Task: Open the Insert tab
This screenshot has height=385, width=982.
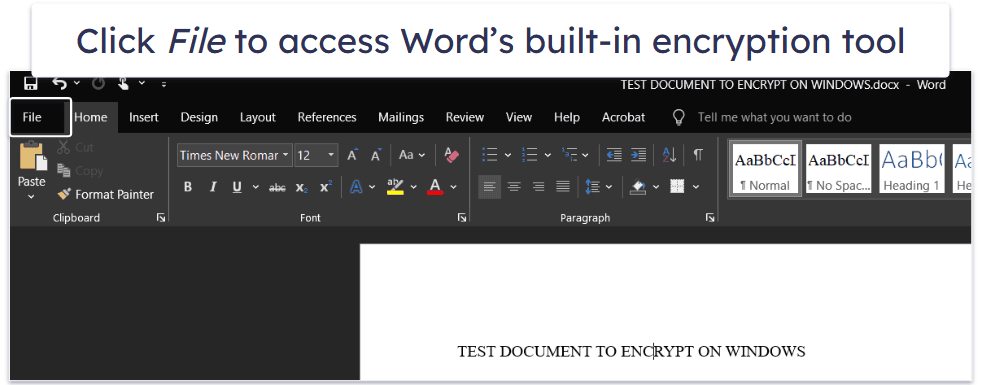Action: pyautogui.click(x=143, y=117)
